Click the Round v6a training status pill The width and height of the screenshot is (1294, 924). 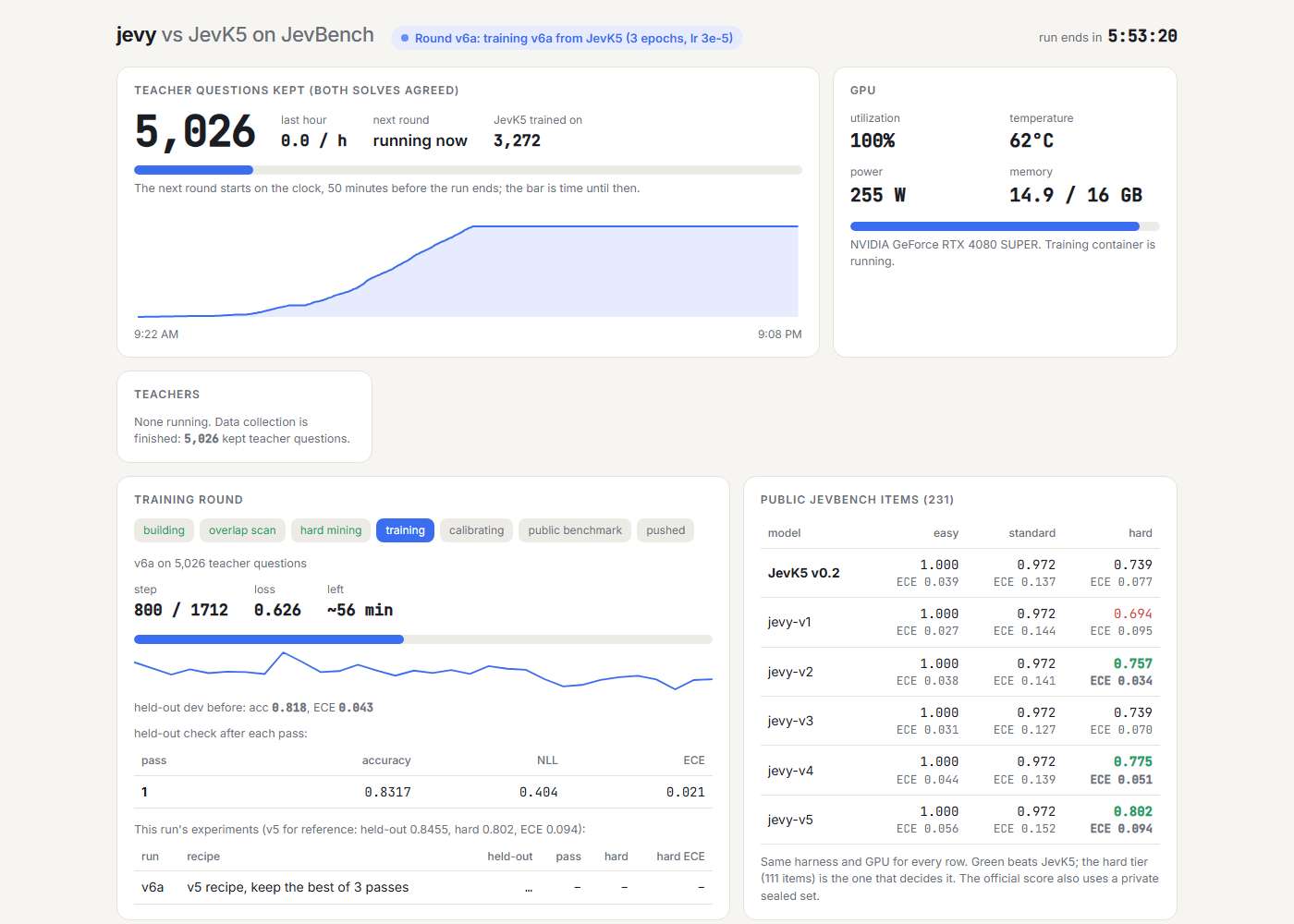(x=567, y=38)
